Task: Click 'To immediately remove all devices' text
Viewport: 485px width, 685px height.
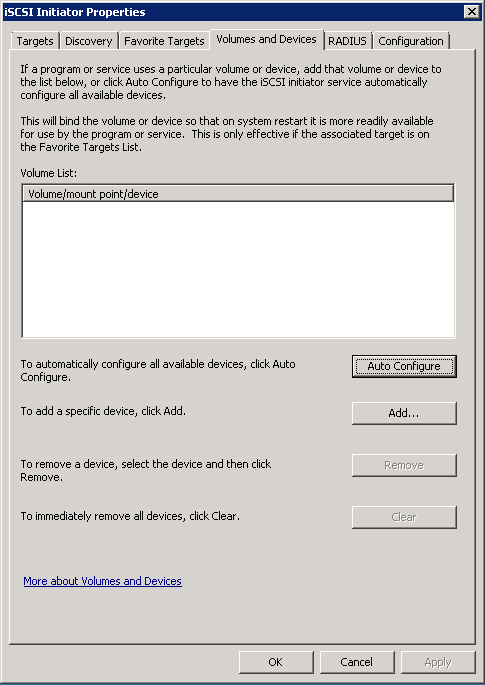Action: pos(130,516)
